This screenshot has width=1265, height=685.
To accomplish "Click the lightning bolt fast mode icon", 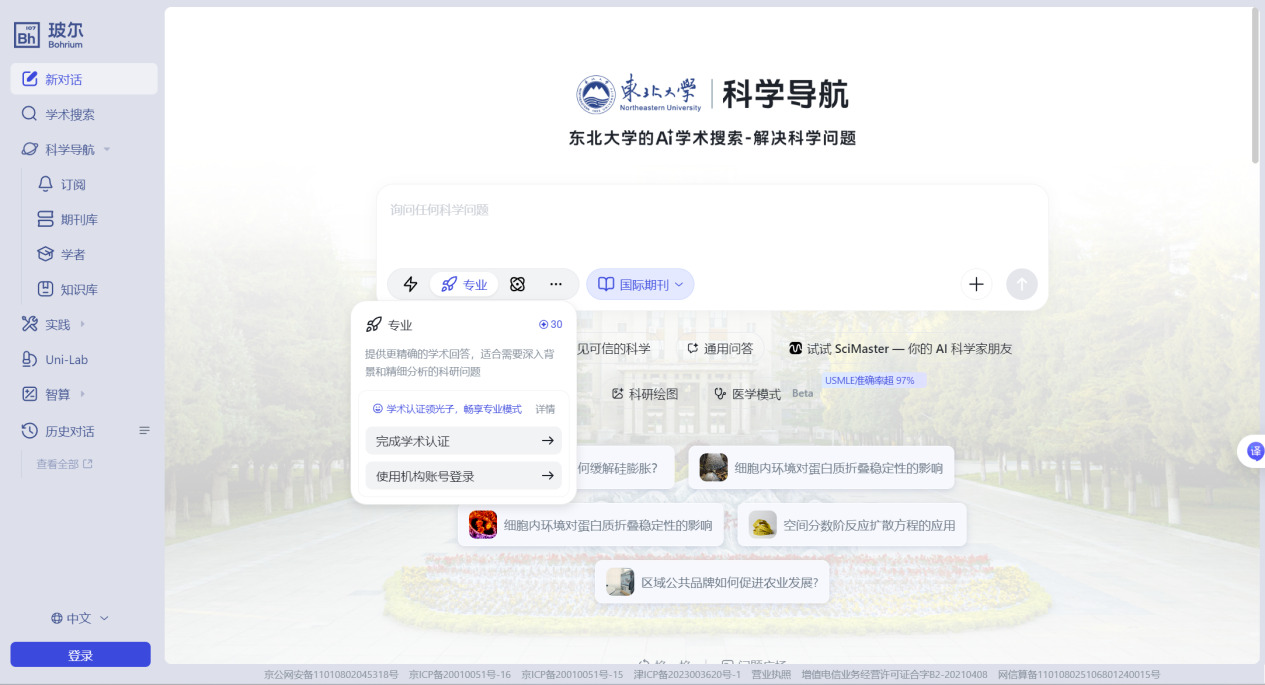I will 410,284.
